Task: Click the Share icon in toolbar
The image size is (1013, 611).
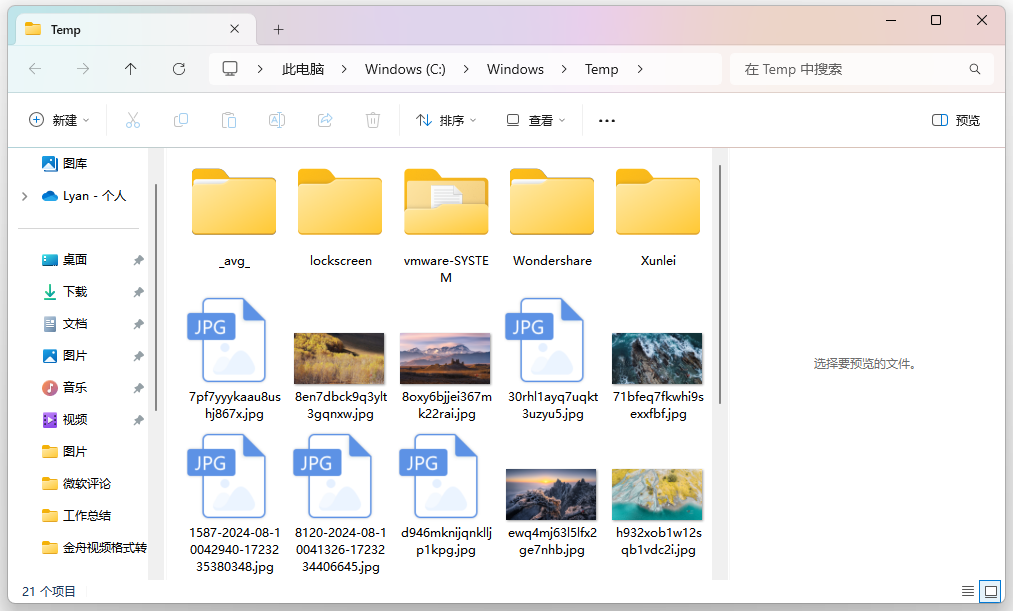Action: [x=325, y=120]
